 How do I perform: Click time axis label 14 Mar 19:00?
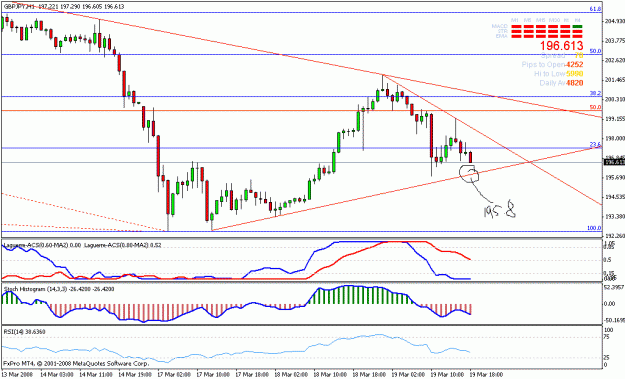[134, 375]
